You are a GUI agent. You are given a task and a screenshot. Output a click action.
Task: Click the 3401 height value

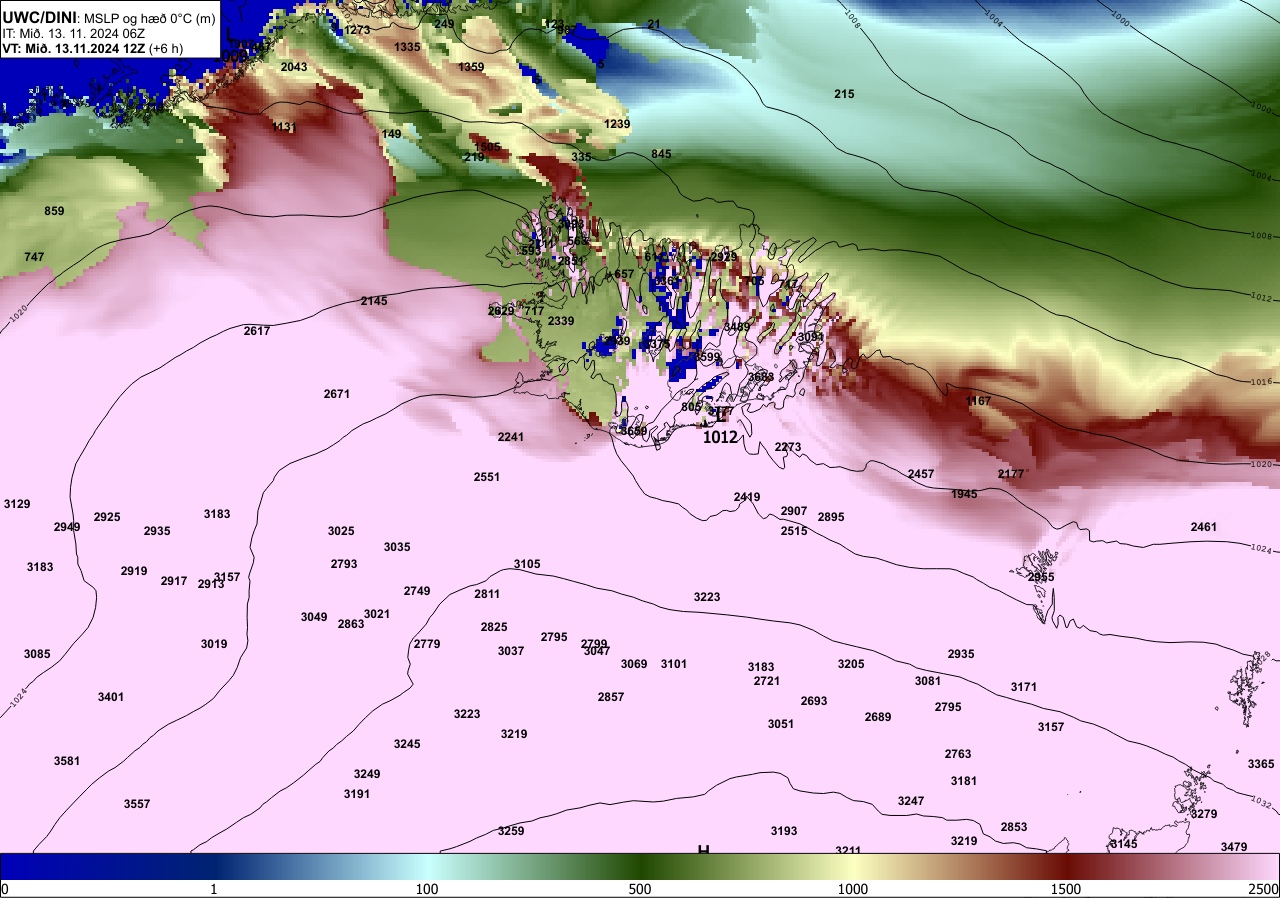tap(111, 697)
